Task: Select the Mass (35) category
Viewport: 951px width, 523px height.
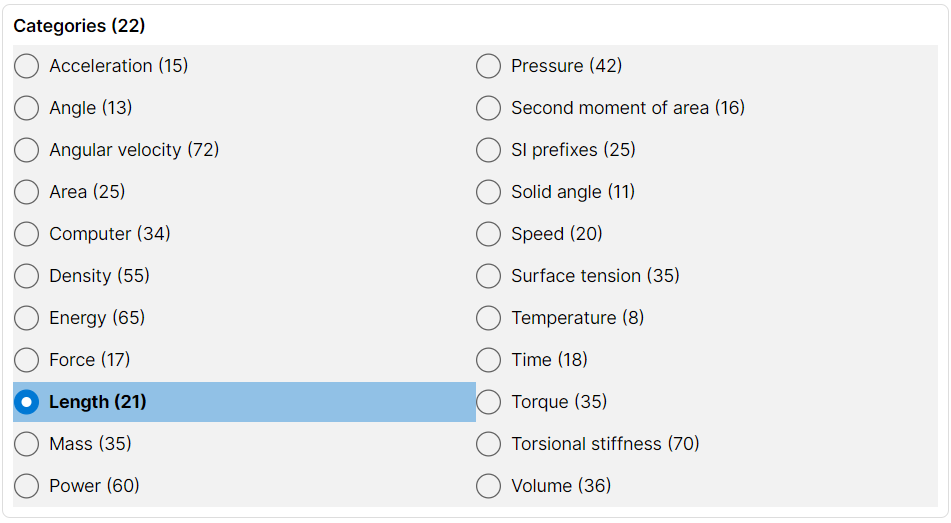Action: pyautogui.click(x=27, y=444)
